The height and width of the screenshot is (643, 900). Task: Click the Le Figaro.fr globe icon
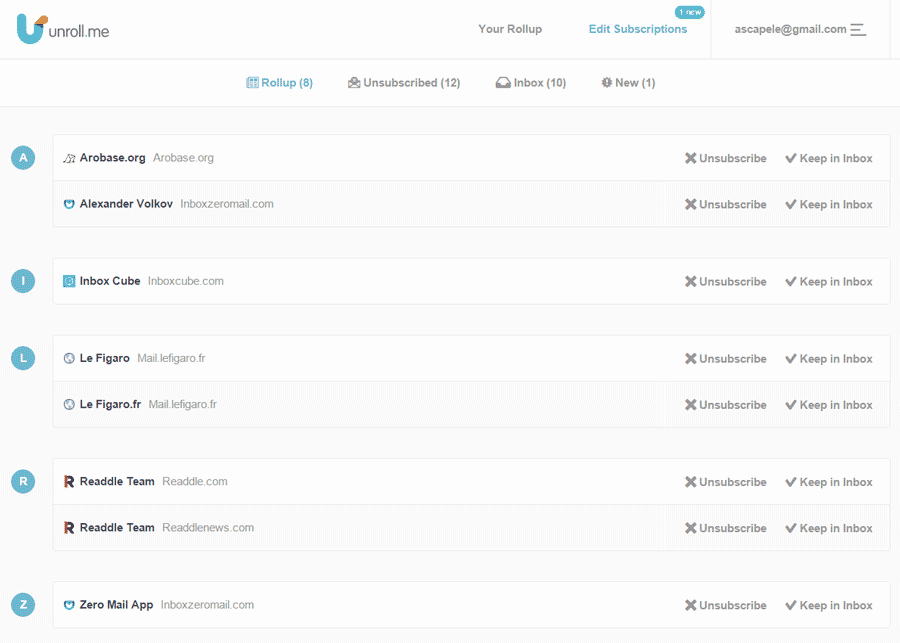[x=69, y=404]
